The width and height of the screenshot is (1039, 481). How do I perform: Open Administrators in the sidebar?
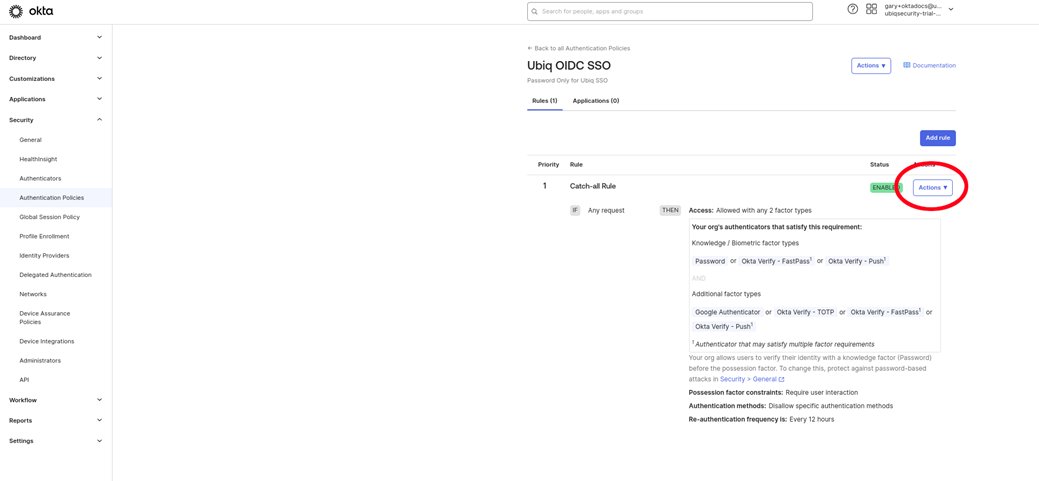tap(40, 361)
